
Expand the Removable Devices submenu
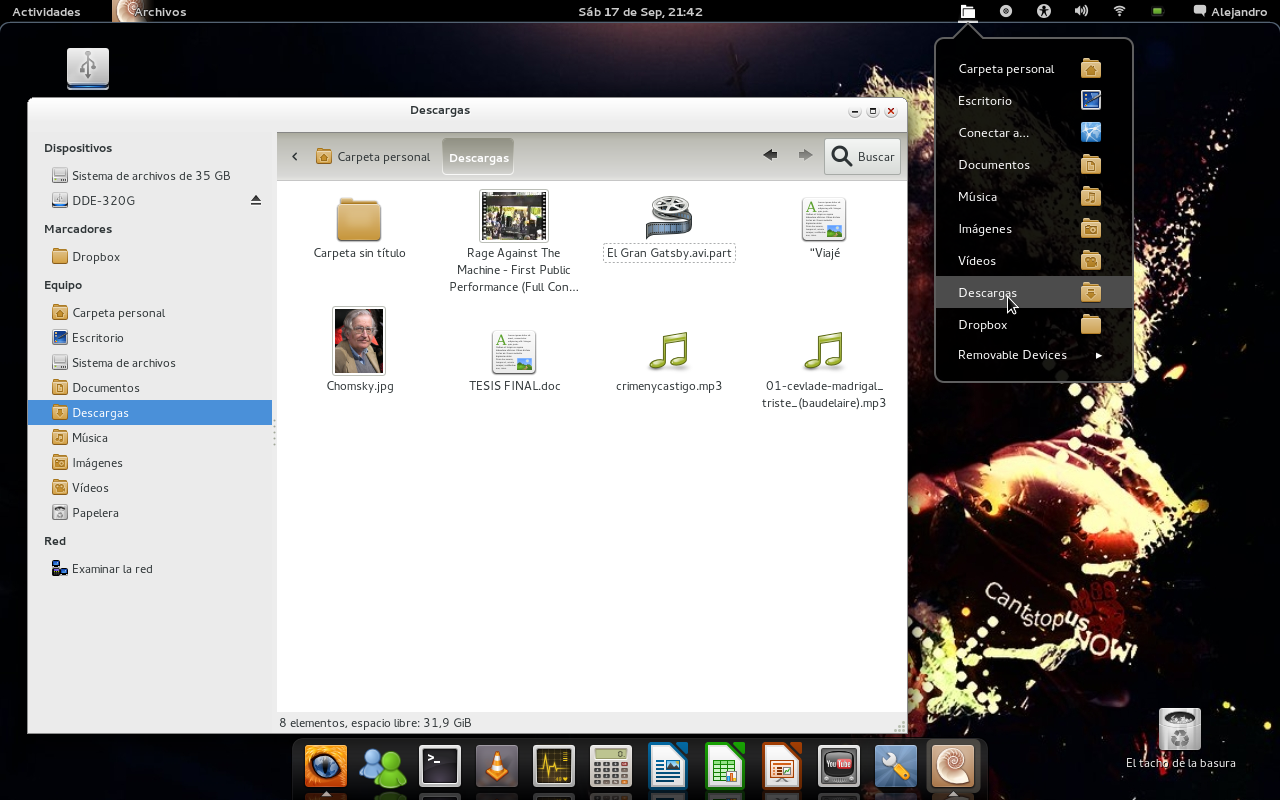pyautogui.click(x=1034, y=355)
